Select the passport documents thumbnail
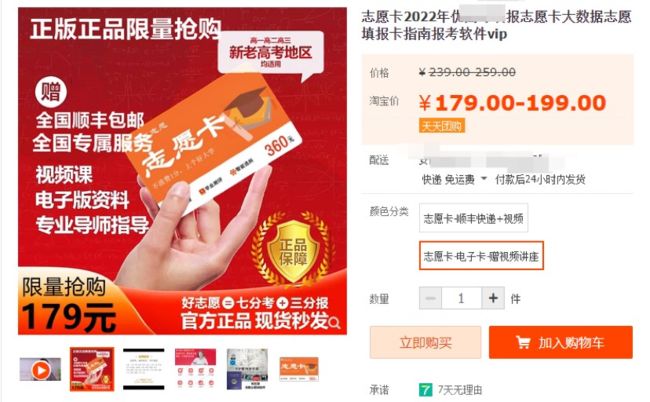 pos(247,369)
